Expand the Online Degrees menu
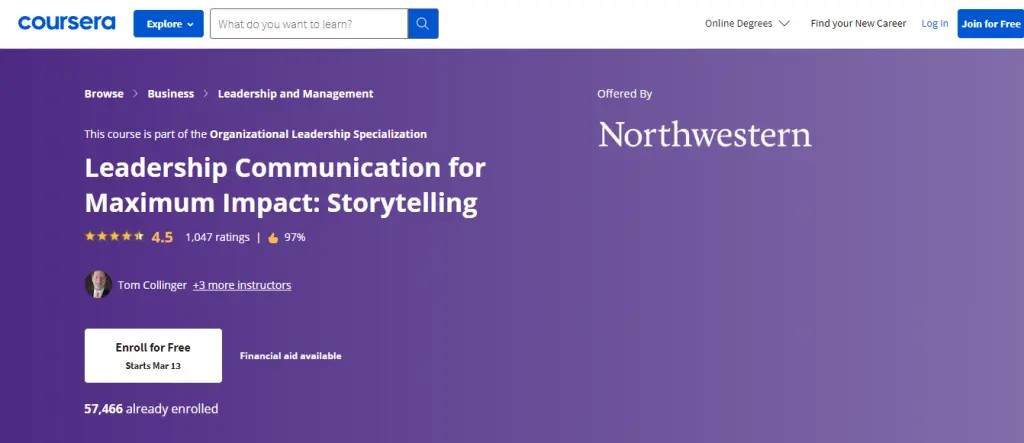The width and height of the screenshot is (1024, 443). [x=747, y=24]
